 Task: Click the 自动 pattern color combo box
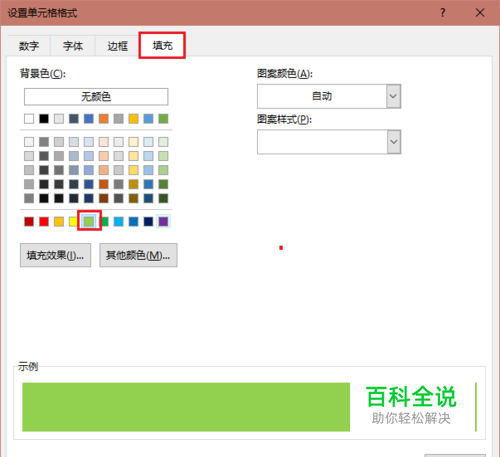tap(329, 96)
